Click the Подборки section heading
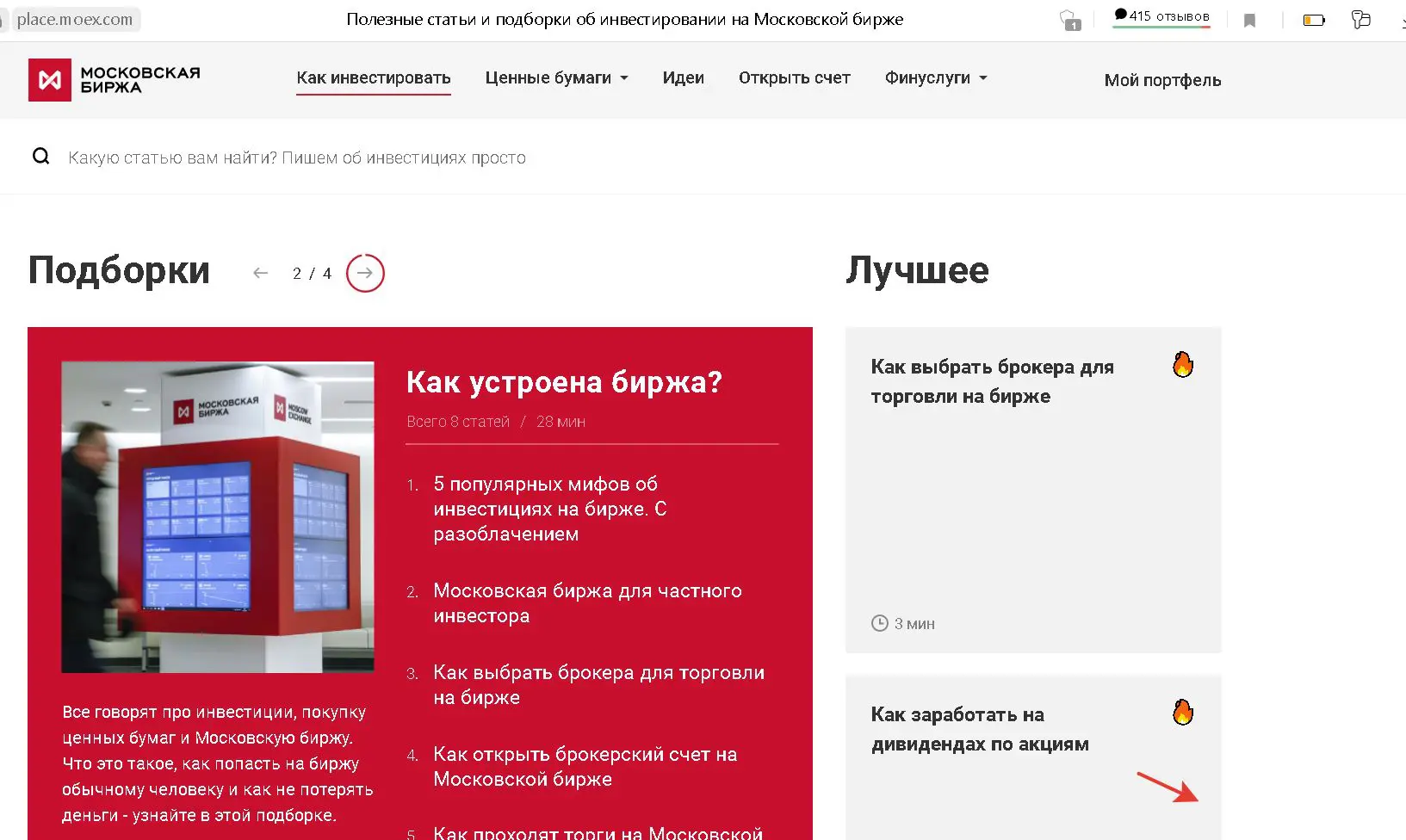 (119, 270)
